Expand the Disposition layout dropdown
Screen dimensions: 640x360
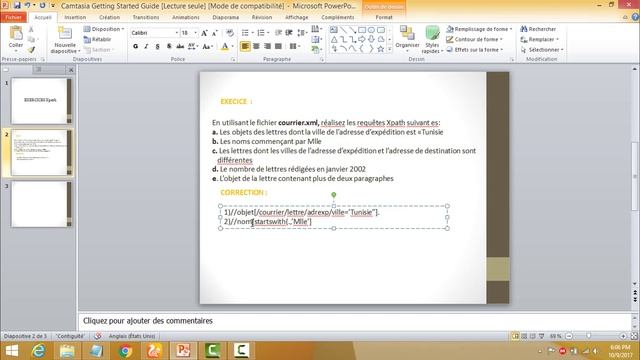[x=104, y=29]
